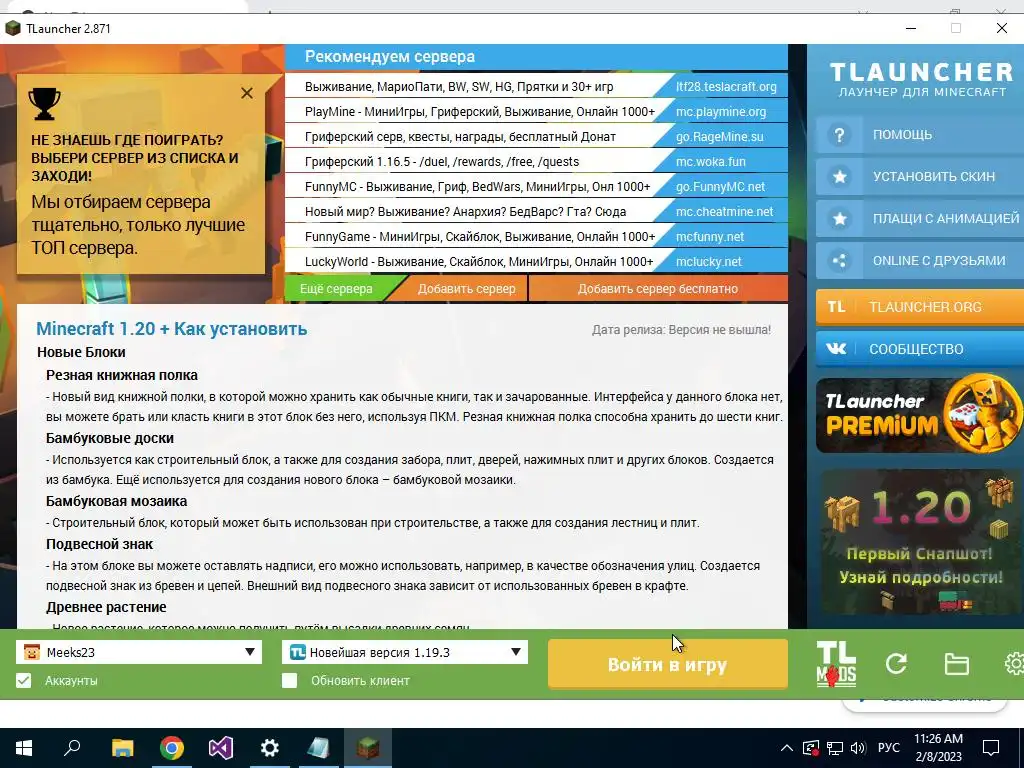The width and height of the screenshot is (1024, 768).
Task: Open Visual Studio from taskbar
Action: (x=221, y=747)
